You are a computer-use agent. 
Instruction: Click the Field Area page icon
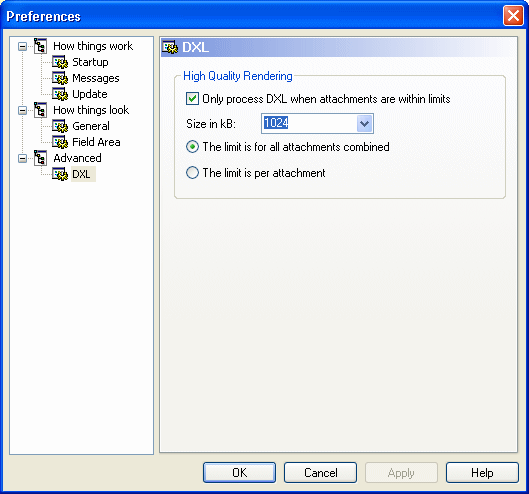pos(60,142)
